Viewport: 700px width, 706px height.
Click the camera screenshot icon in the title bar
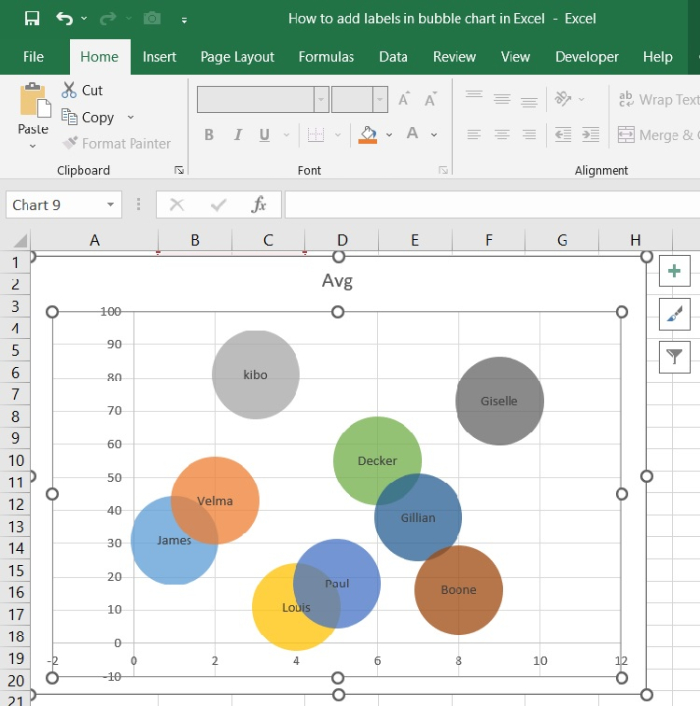tap(152, 18)
